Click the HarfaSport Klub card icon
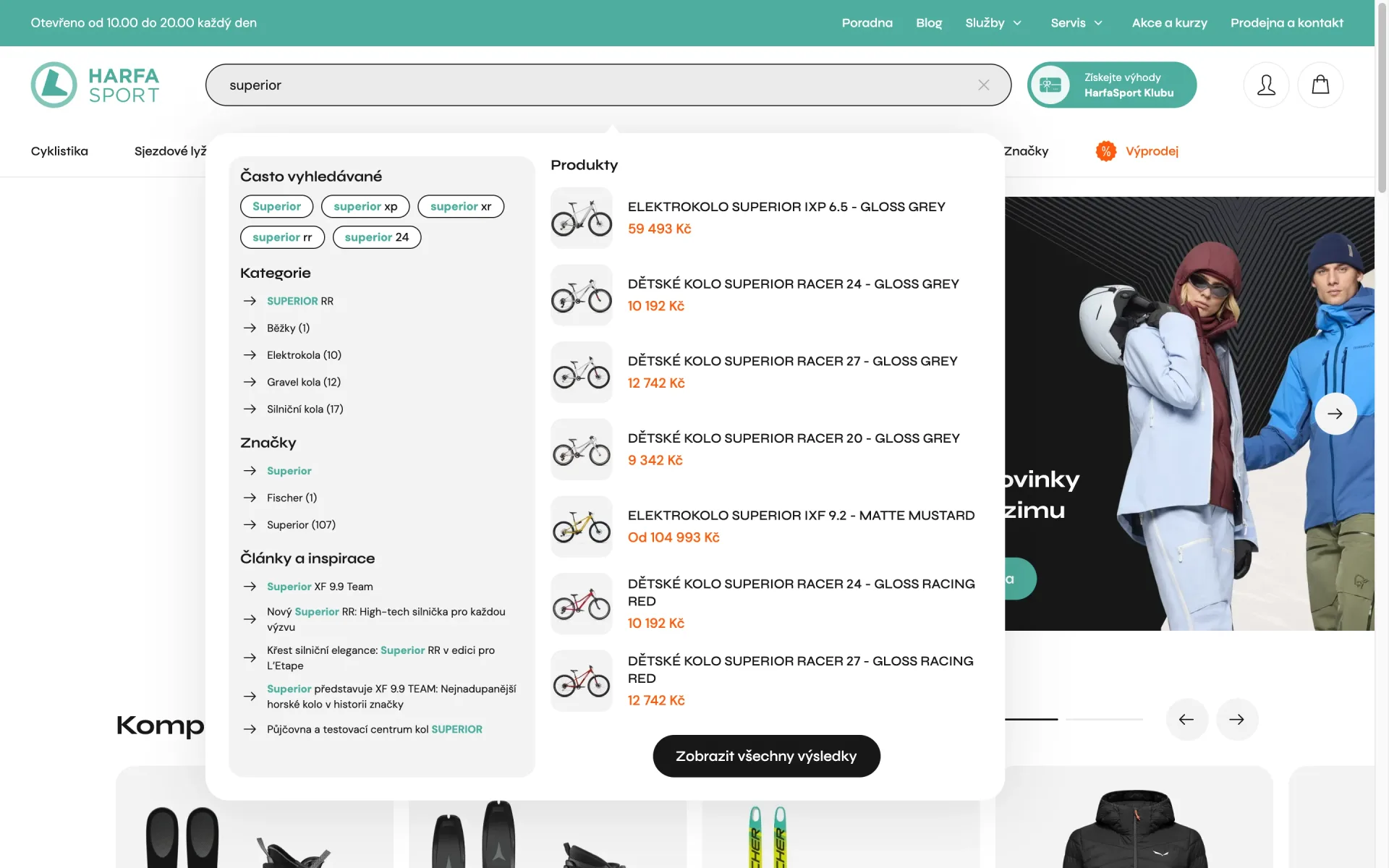1389x868 pixels. click(1050, 85)
